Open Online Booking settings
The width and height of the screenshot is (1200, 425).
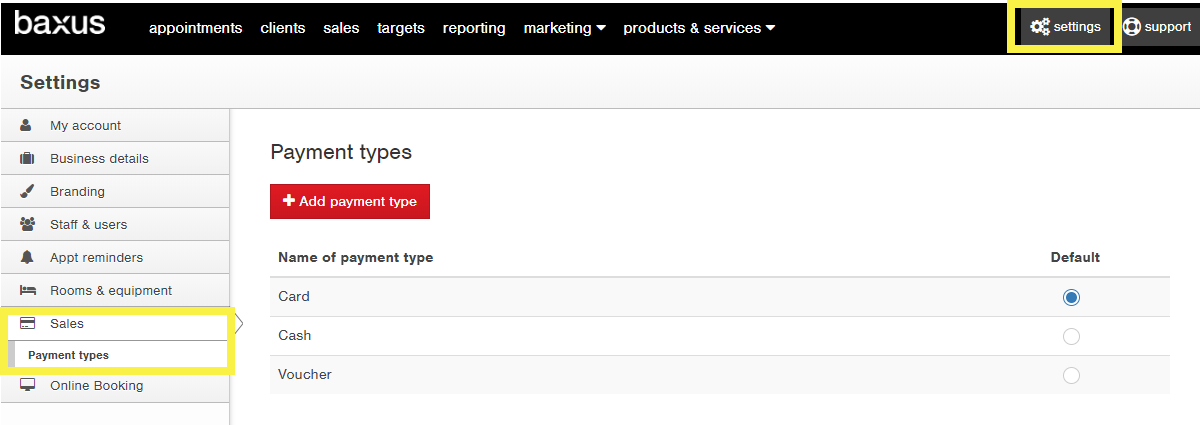[115, 385]
